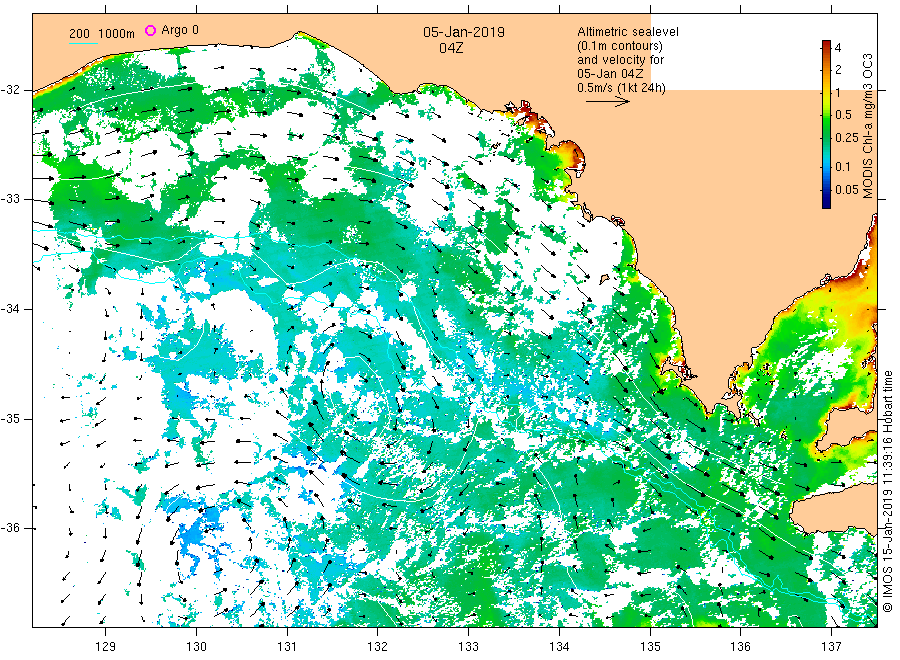The width and height of the screenshot is (900, 660).
Task: Click the color bar value 0.05
Action: pos(847,189)
